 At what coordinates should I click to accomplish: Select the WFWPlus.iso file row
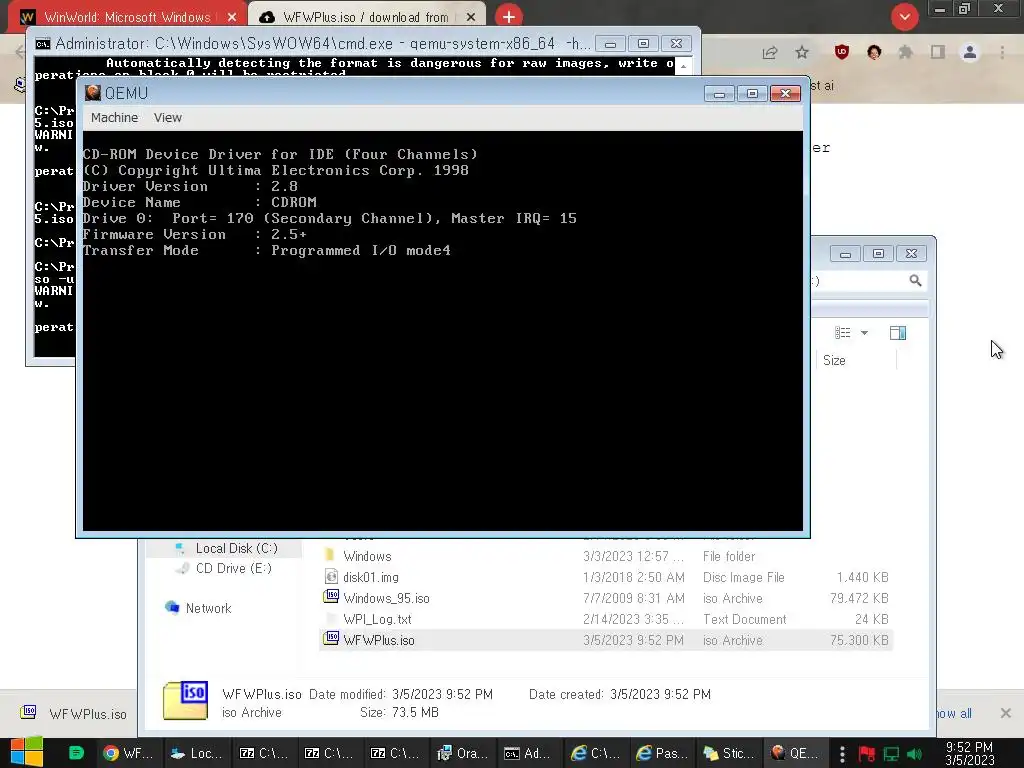pos(606,640)
